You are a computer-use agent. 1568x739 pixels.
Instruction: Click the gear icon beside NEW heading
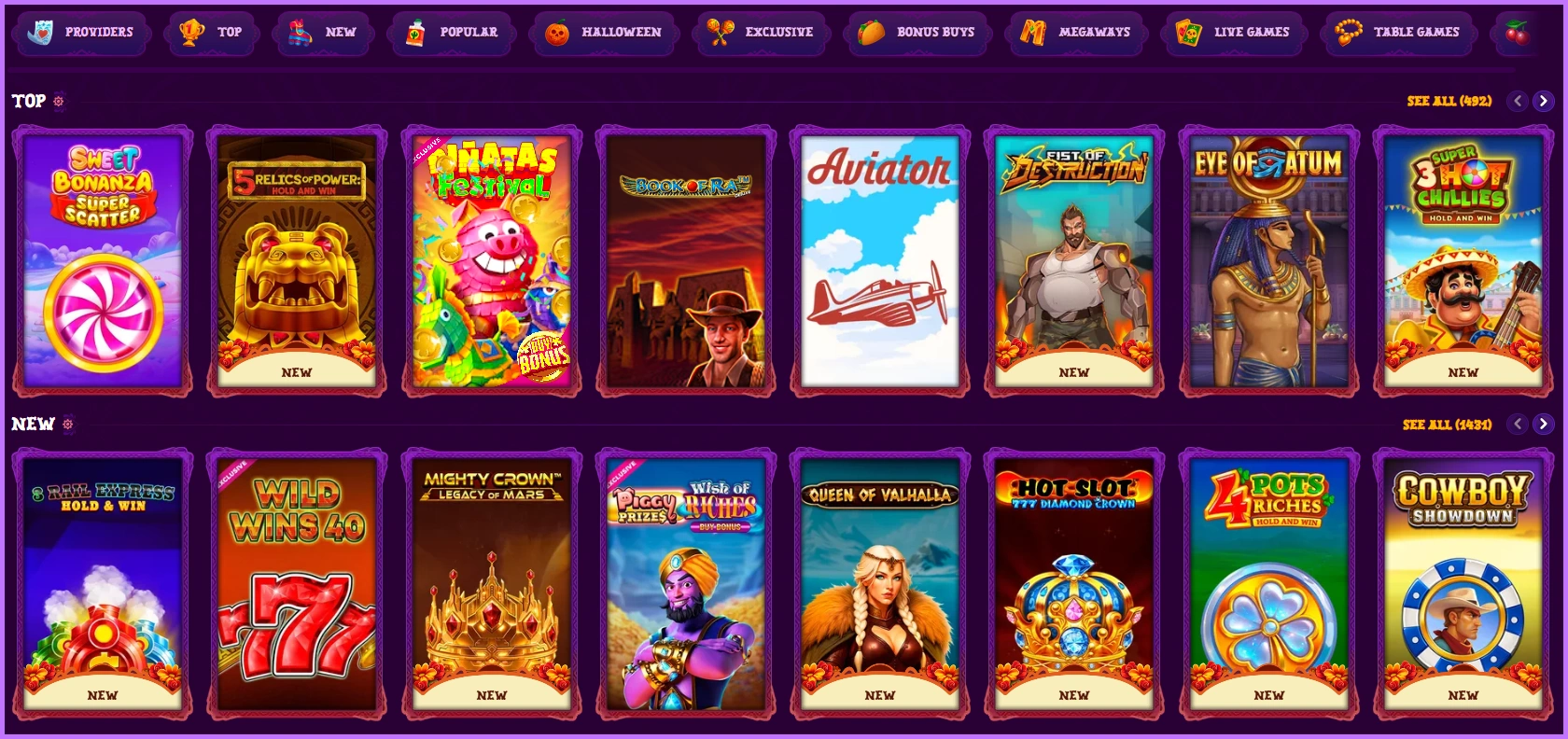[x=68, y=425]
